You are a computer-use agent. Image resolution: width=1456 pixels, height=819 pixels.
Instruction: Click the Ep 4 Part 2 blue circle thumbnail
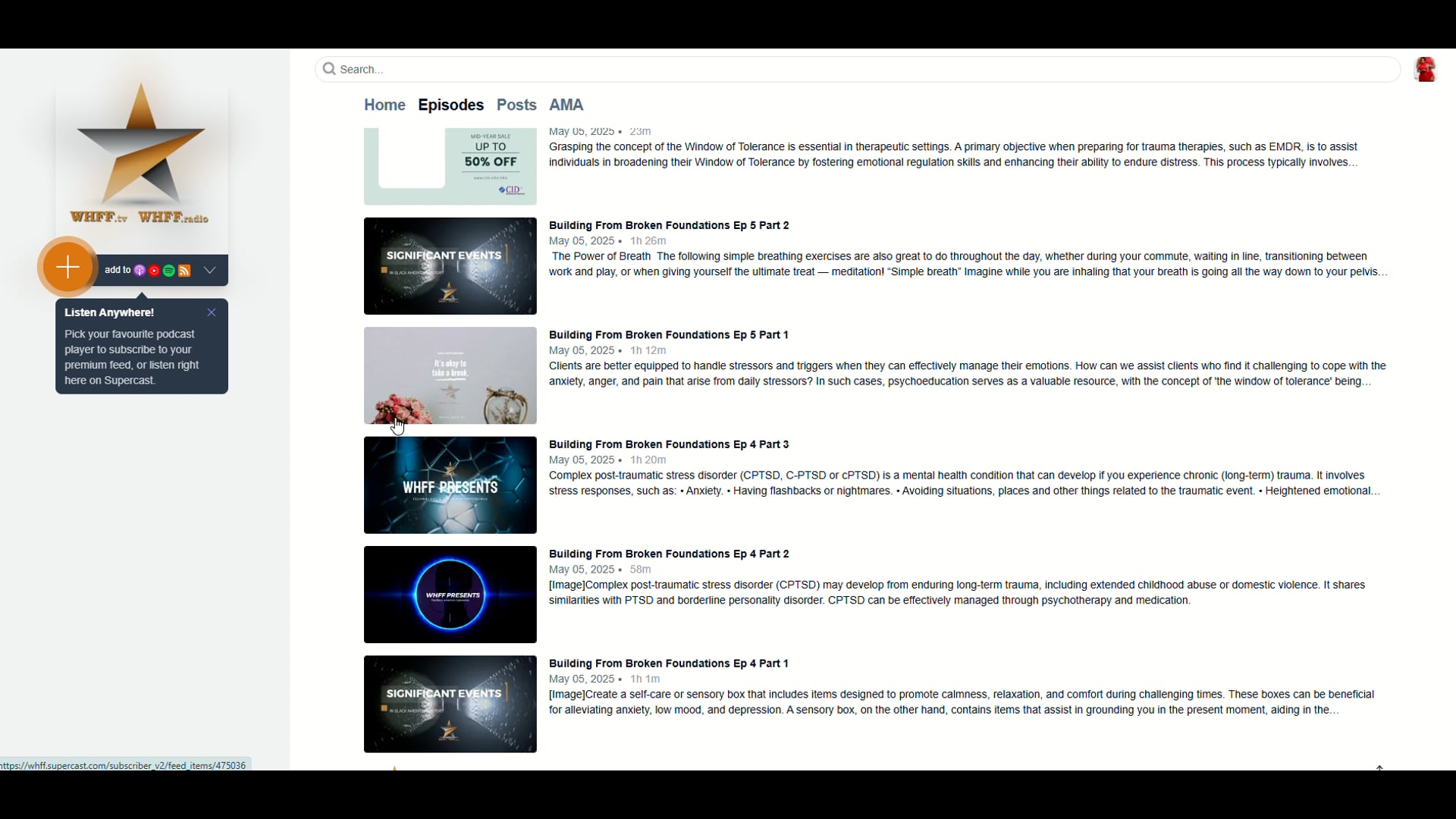click(450, 595)
